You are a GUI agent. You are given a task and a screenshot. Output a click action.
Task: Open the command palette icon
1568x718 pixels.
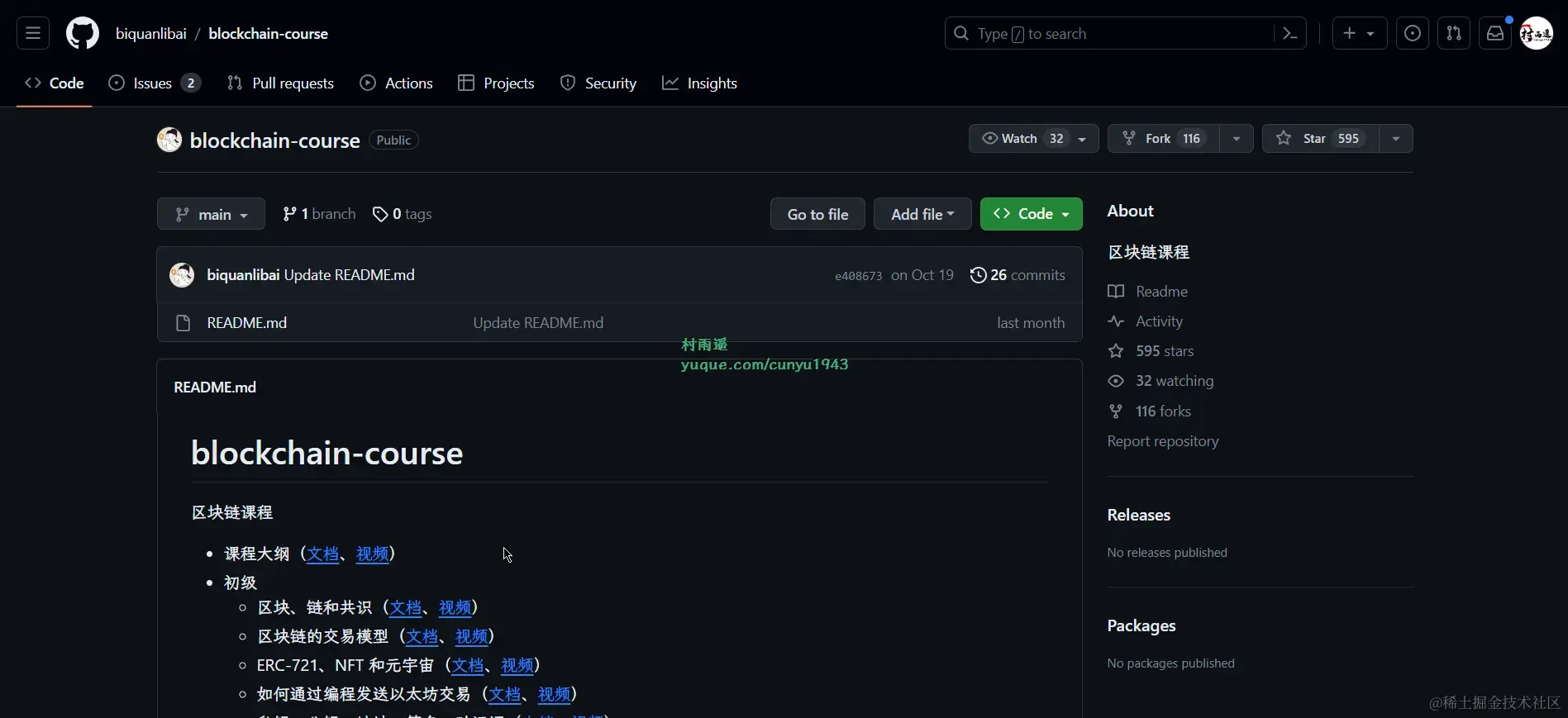point(1289,34)
